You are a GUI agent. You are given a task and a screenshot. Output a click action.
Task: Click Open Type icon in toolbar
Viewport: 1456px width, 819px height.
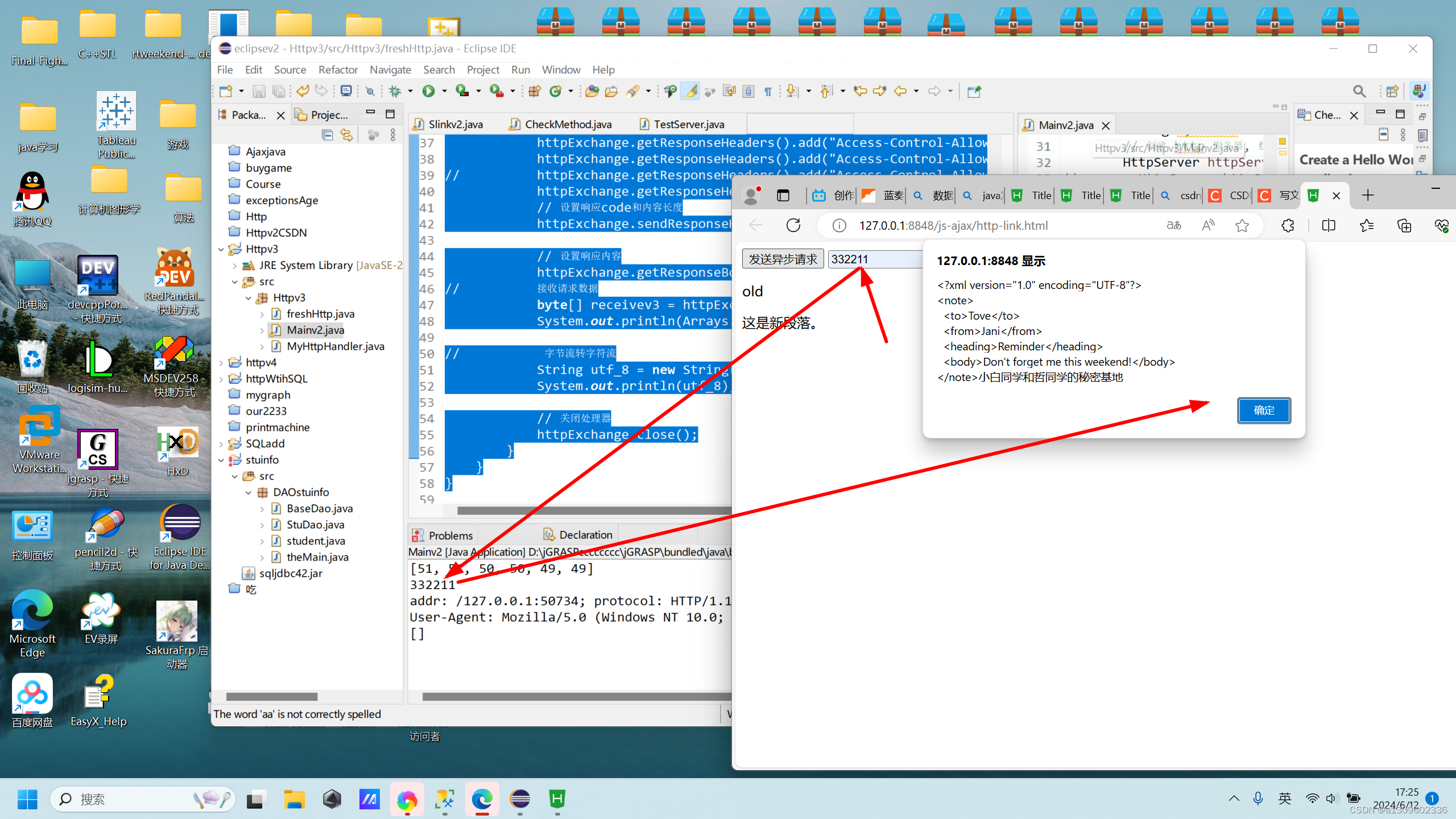592,91
